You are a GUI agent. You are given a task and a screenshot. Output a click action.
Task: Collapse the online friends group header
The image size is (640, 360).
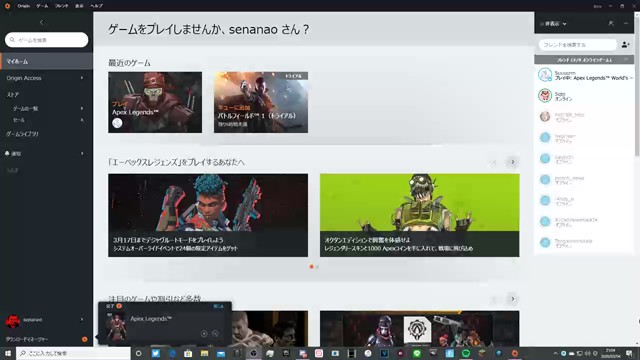(584, 60)
